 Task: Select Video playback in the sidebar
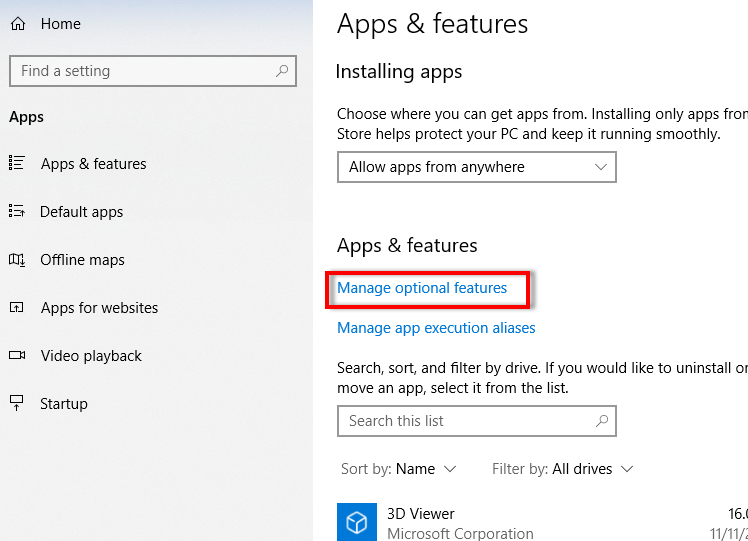(91, 356)
